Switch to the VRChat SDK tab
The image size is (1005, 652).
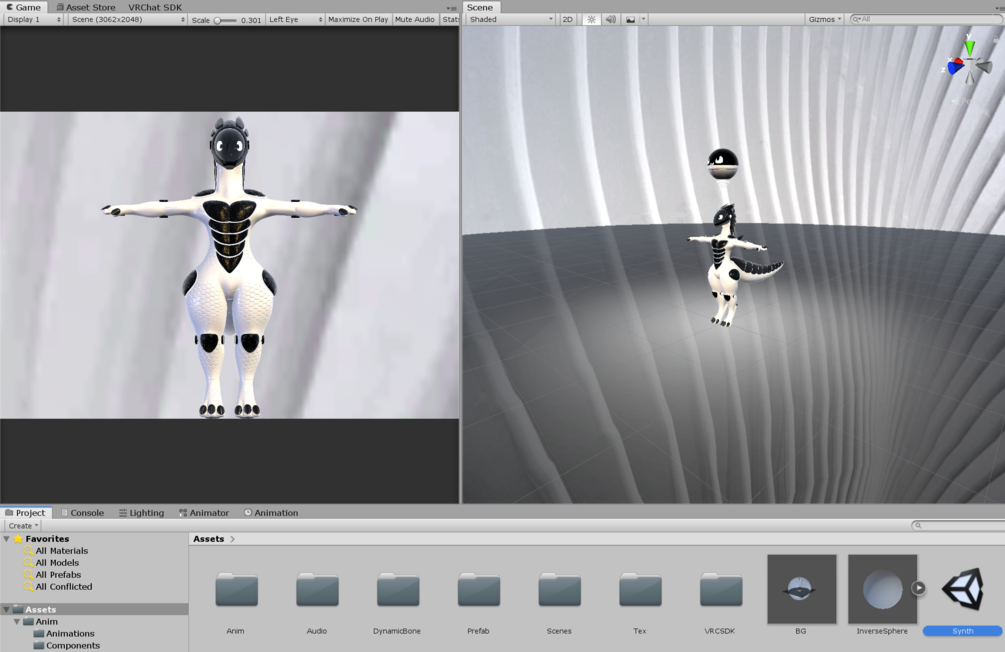[x=154, y=7]
